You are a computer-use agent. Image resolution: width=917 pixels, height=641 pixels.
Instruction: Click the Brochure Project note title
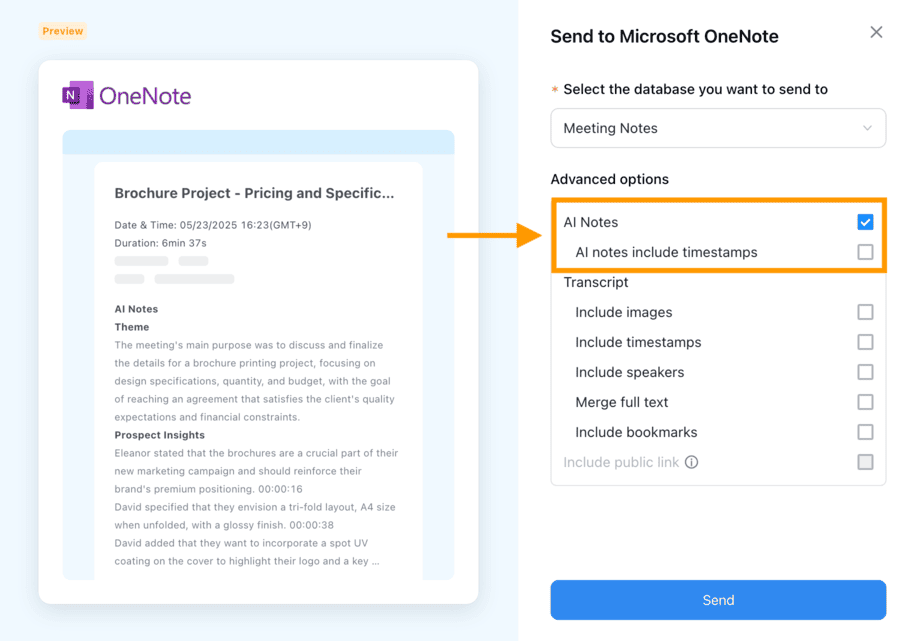(x=254, y=193)
